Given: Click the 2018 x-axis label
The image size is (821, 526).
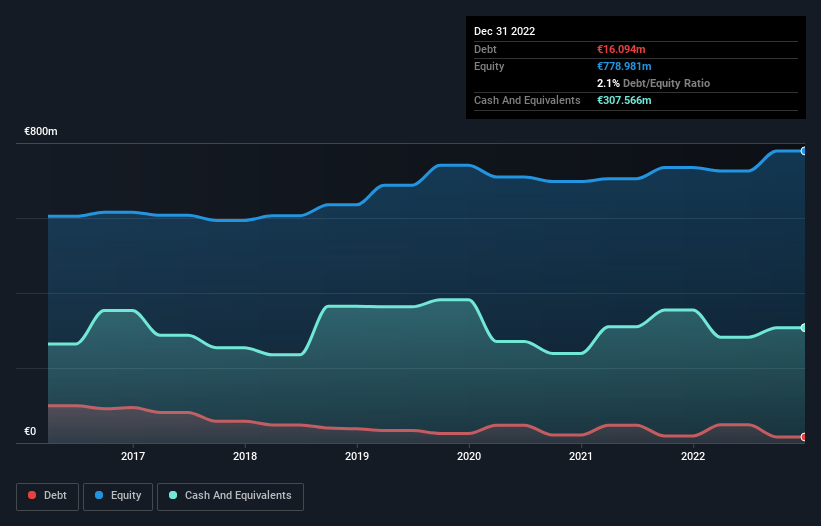Looking at the screenshot, I should pyautogui.click(x=245, y=456).
